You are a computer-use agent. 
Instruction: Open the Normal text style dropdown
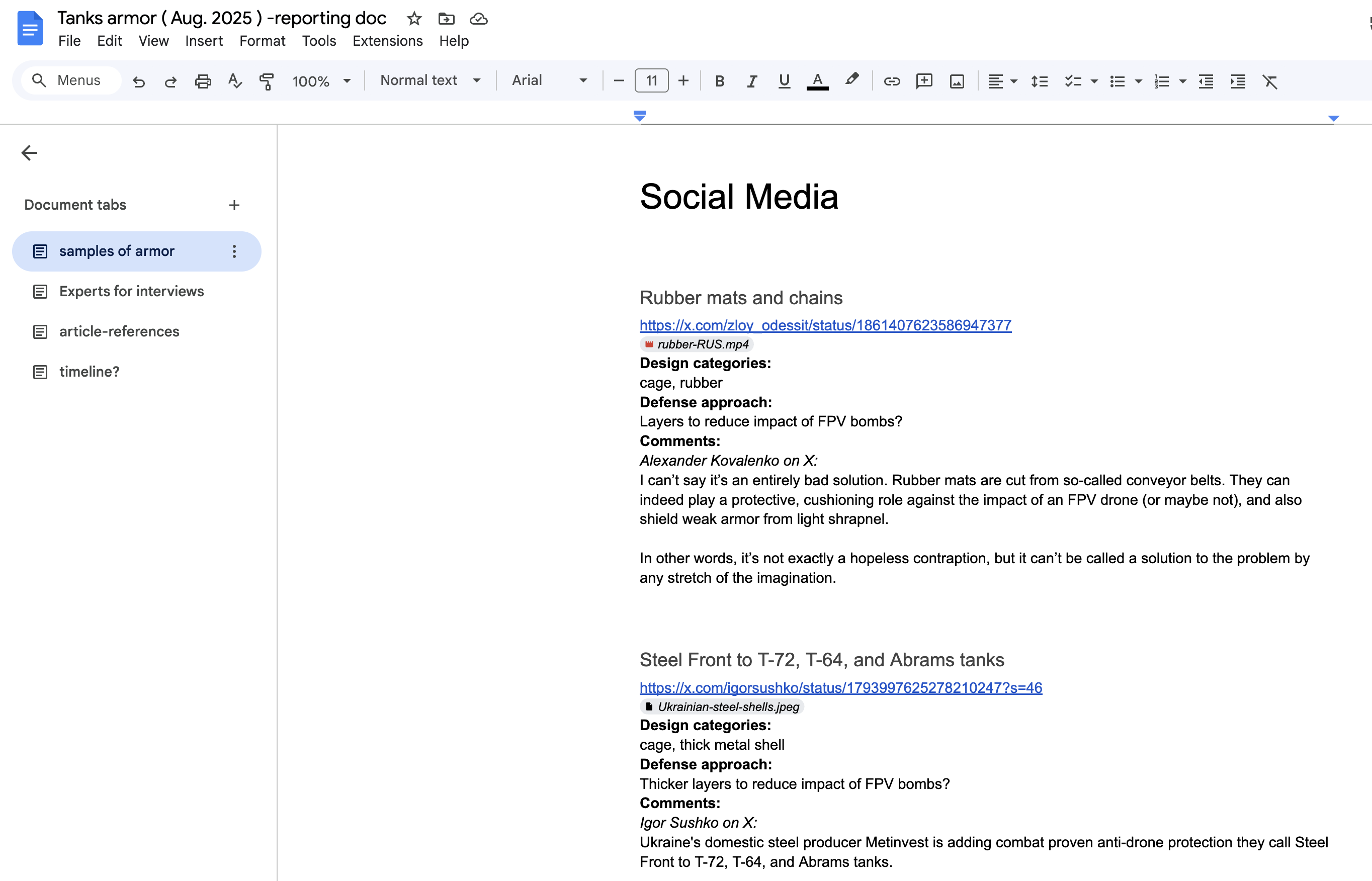pos(430,80)
